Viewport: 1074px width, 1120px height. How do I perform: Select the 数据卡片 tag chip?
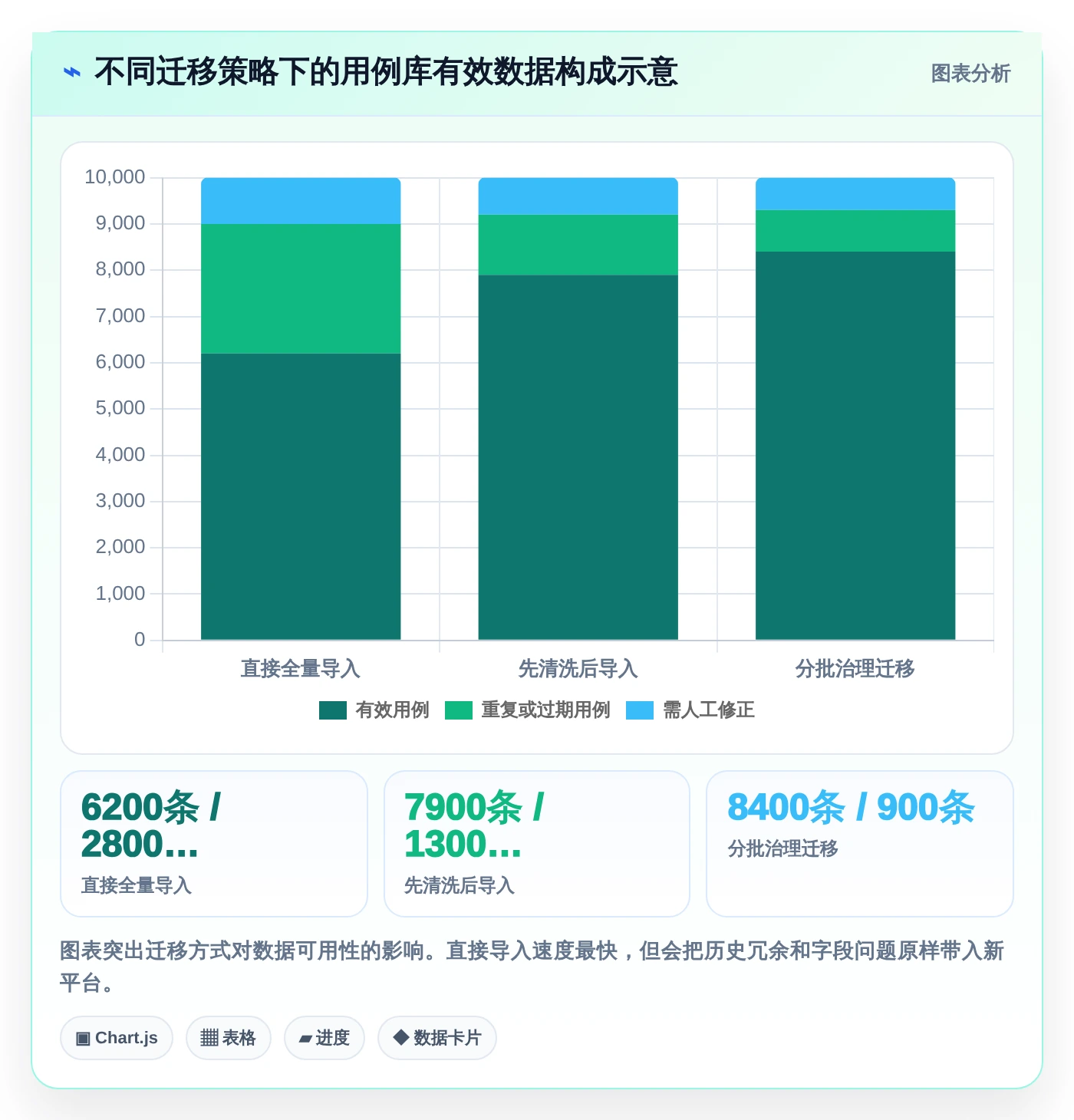(x=437, y=1038)
